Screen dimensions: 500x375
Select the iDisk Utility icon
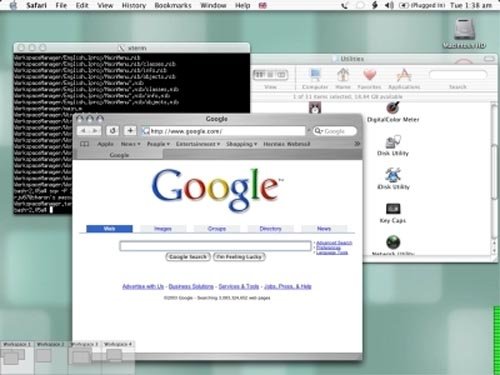point(393,179)
